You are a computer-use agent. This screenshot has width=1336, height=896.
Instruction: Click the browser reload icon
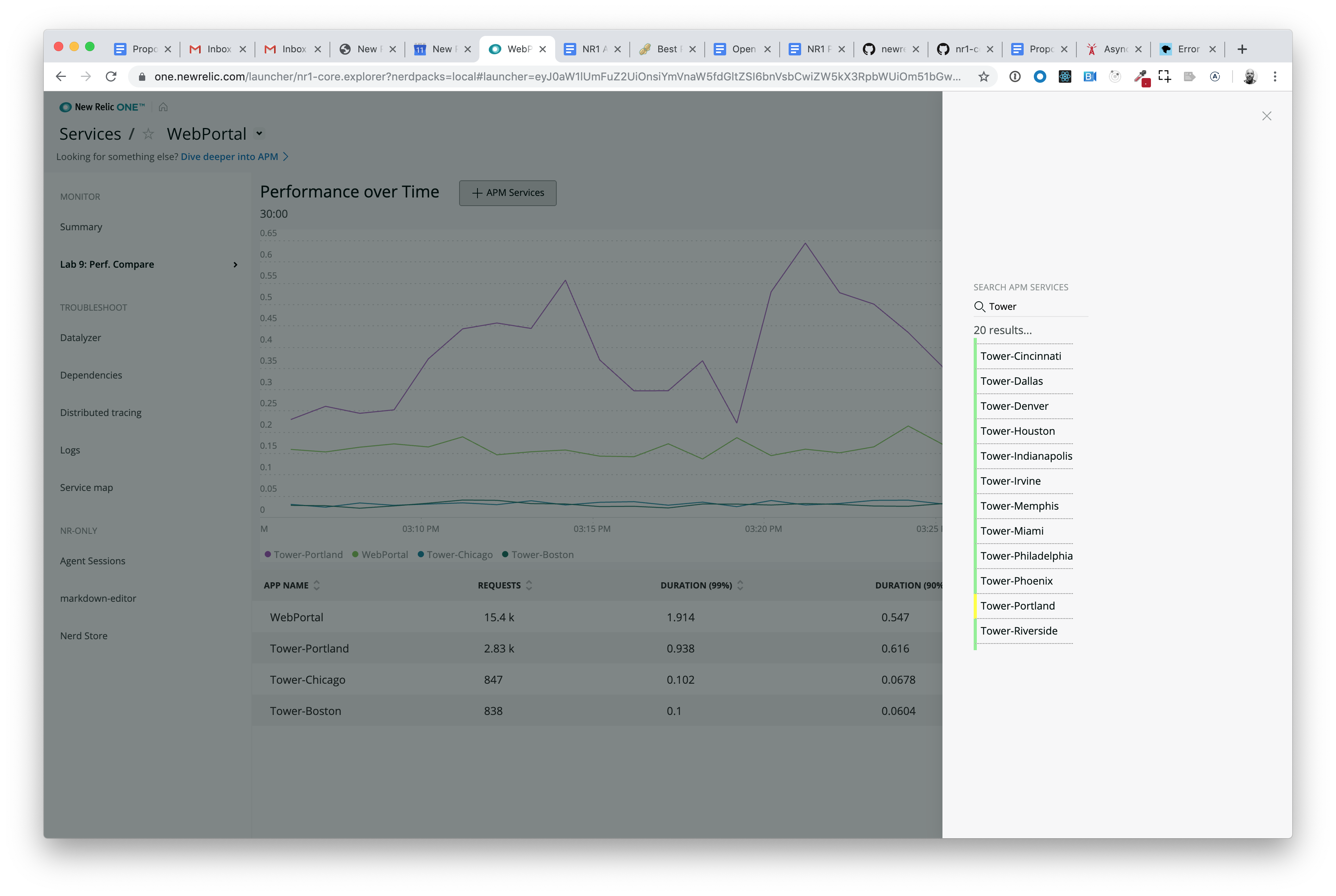click(111, 76)
